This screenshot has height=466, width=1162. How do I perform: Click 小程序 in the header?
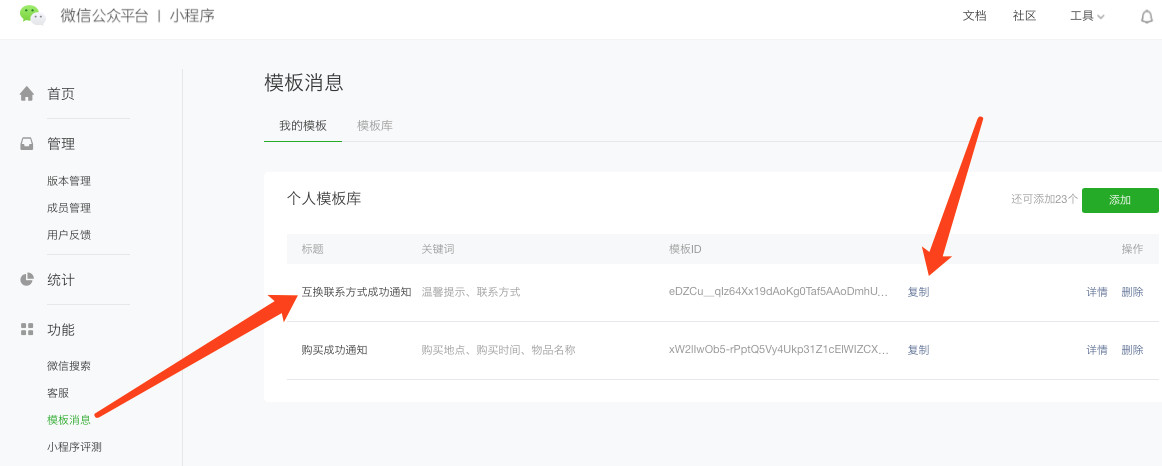point(192,16)
